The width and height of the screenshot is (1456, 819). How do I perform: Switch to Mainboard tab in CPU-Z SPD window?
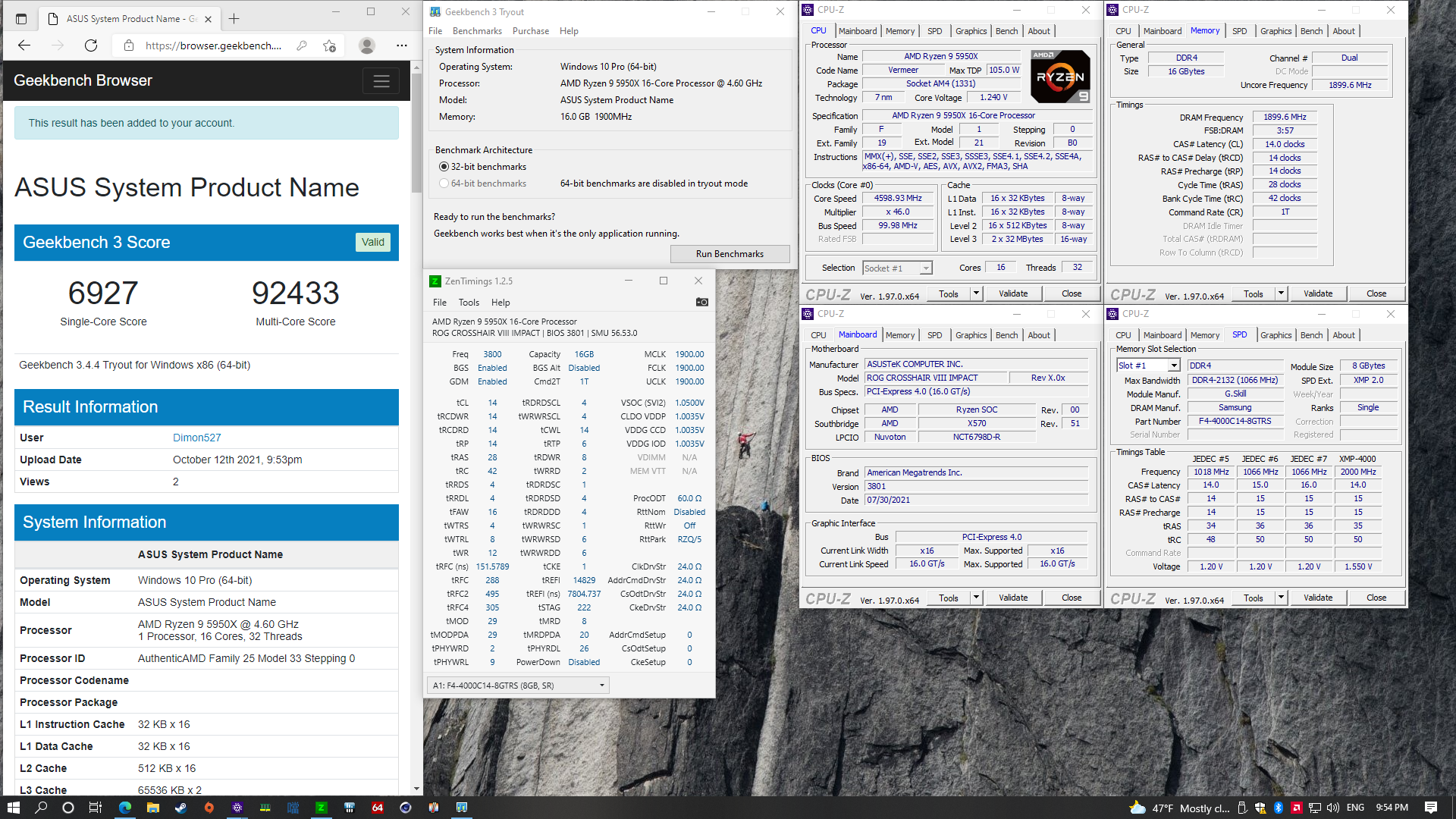tap(1162, 335)
